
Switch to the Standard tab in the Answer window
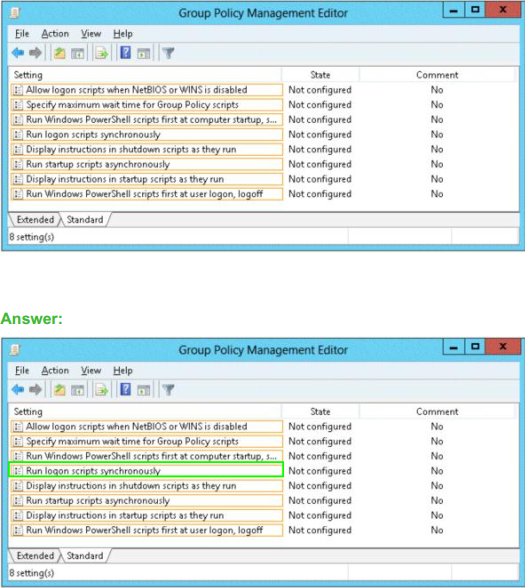(85, 556)
